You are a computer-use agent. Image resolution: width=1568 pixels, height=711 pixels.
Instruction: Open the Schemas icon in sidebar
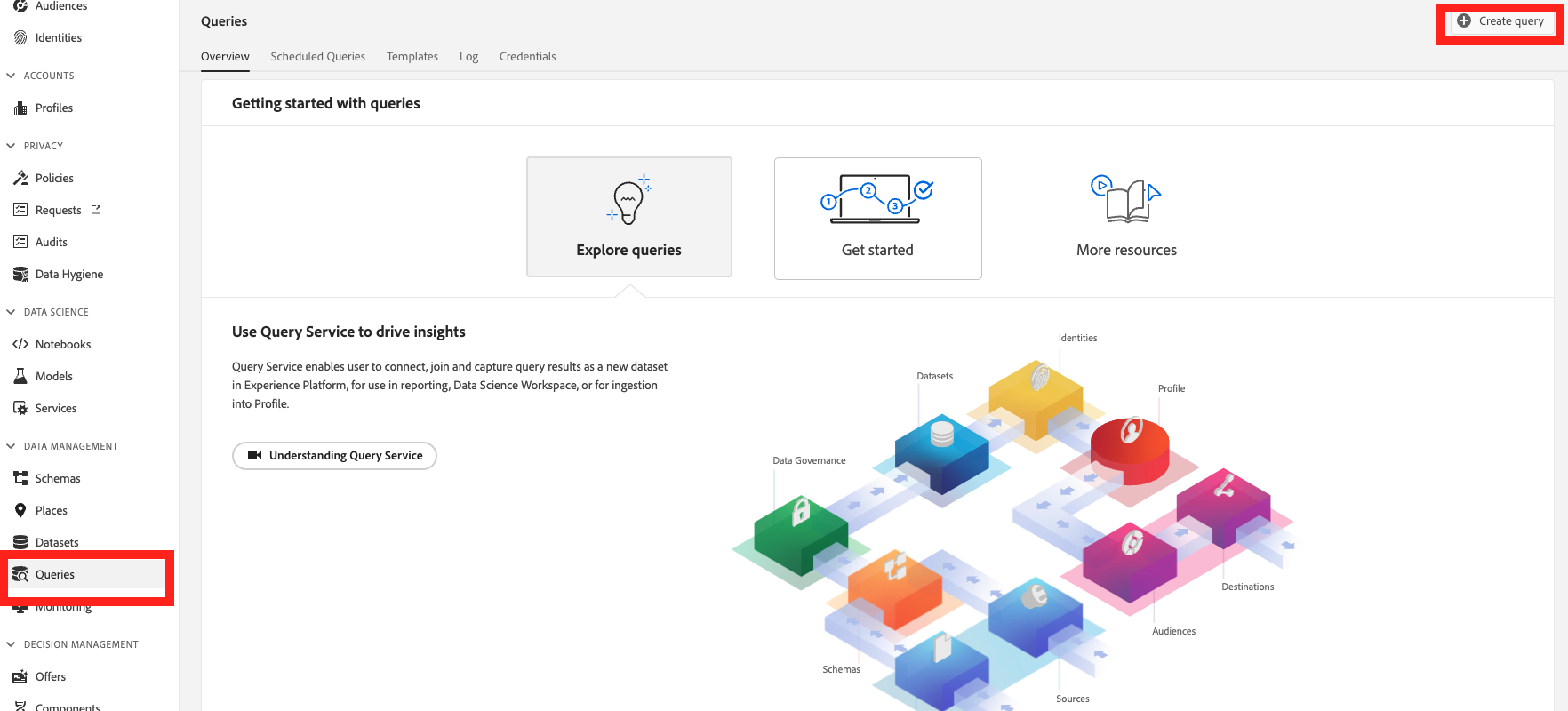(x=20, y=478)
